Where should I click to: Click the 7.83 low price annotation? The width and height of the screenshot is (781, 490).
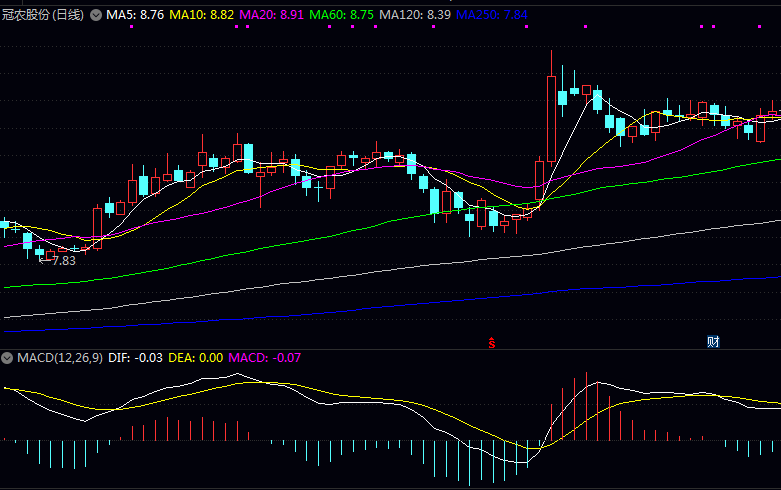(62, 260)
